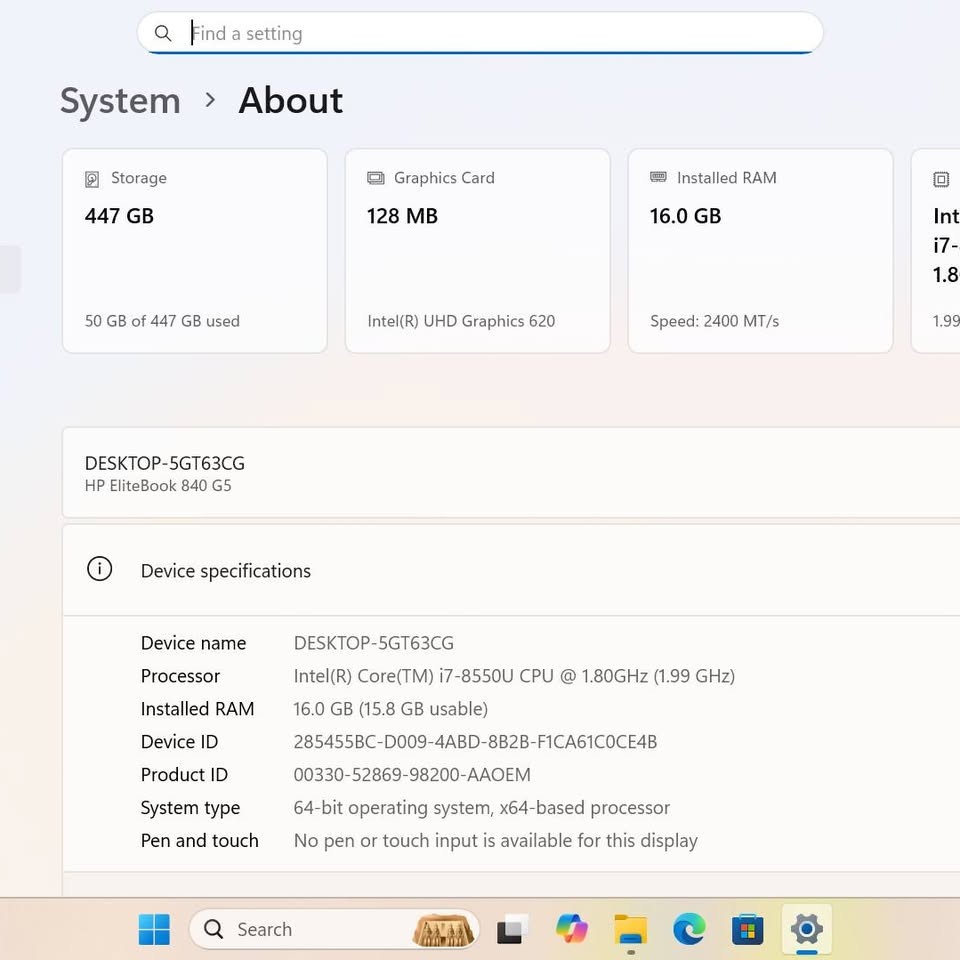Click 'Speed: 2400 MT/s' text
The image size is (960, 960).
[x=714, y=321]
